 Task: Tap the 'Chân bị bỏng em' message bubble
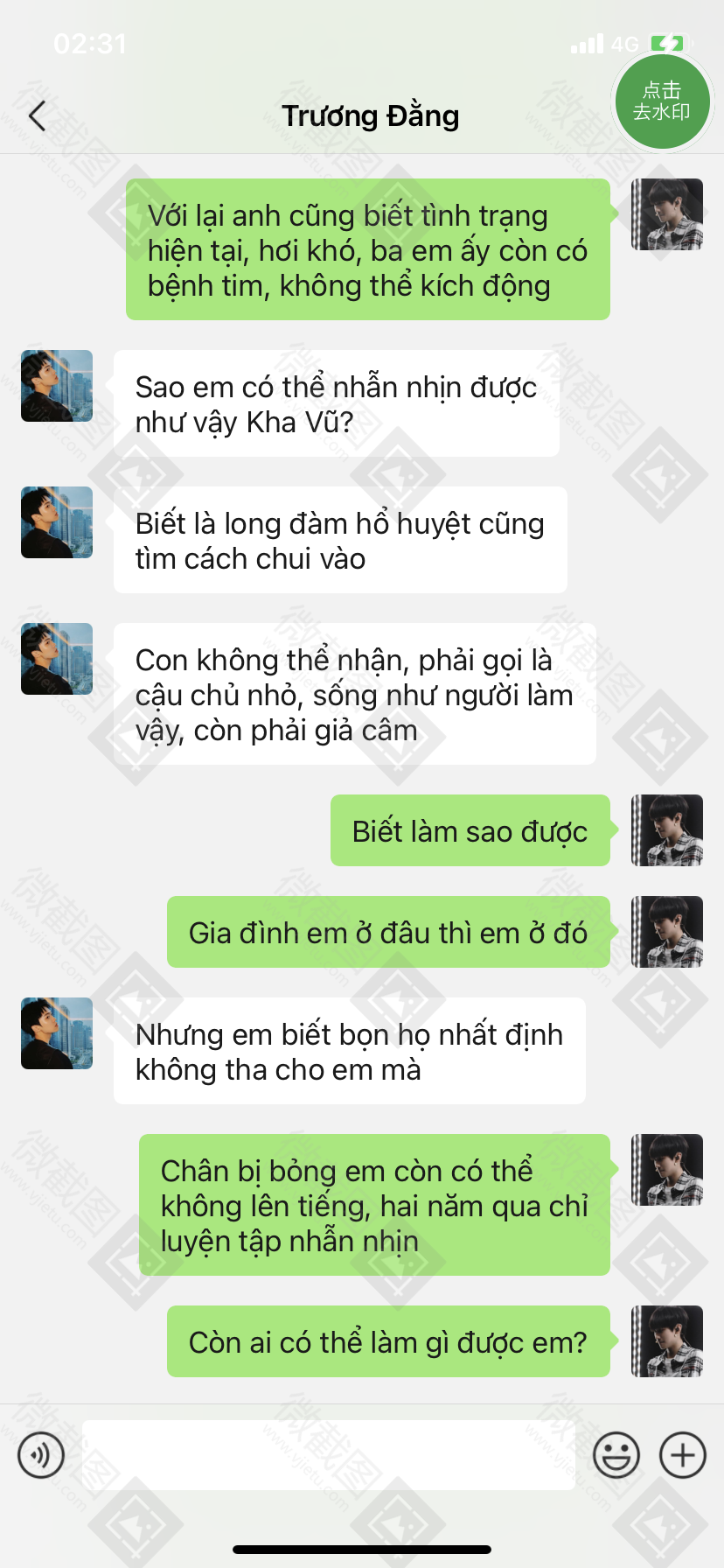click(374, 1205)
